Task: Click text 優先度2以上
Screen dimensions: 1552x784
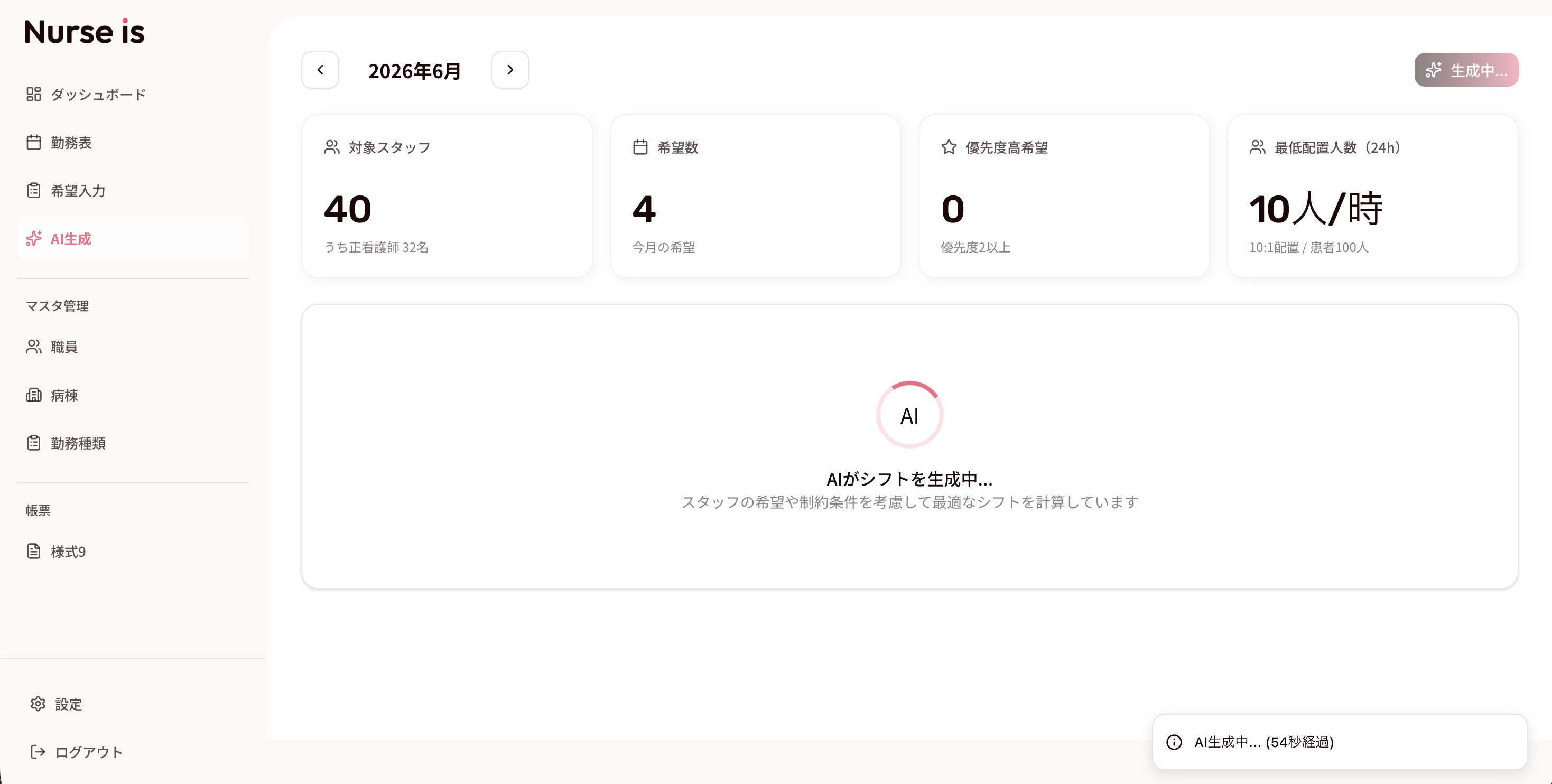Action: point(975,247)
